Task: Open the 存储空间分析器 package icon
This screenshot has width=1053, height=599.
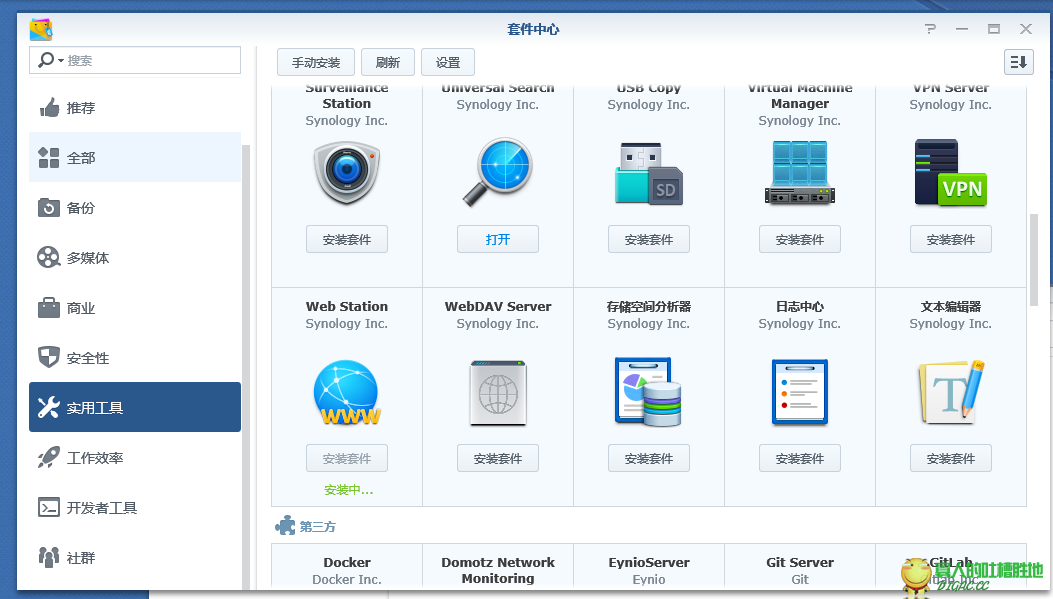Action: click(649, 392)
